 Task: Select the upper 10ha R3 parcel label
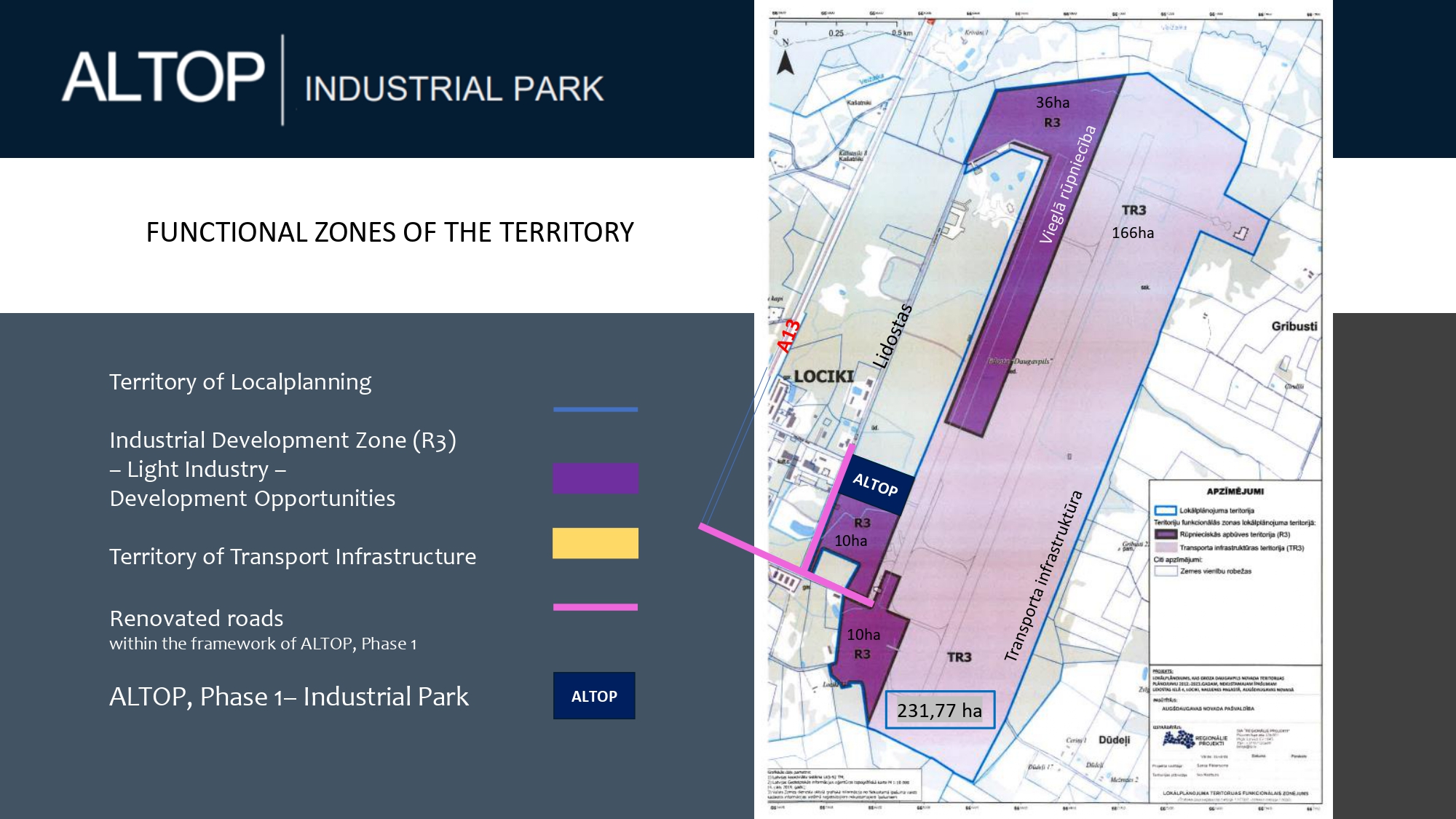coord(851,541)
